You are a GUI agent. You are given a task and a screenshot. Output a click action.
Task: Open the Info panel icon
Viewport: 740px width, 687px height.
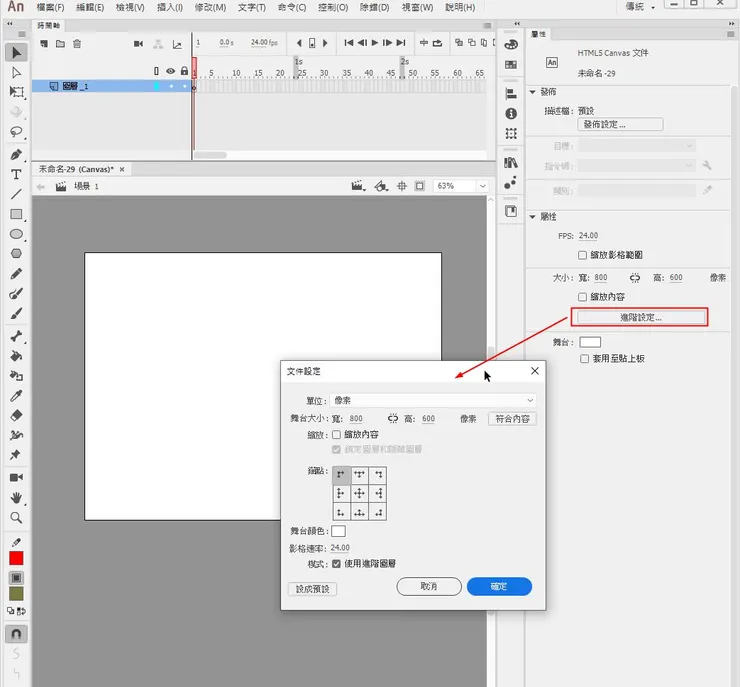(511, 114)
